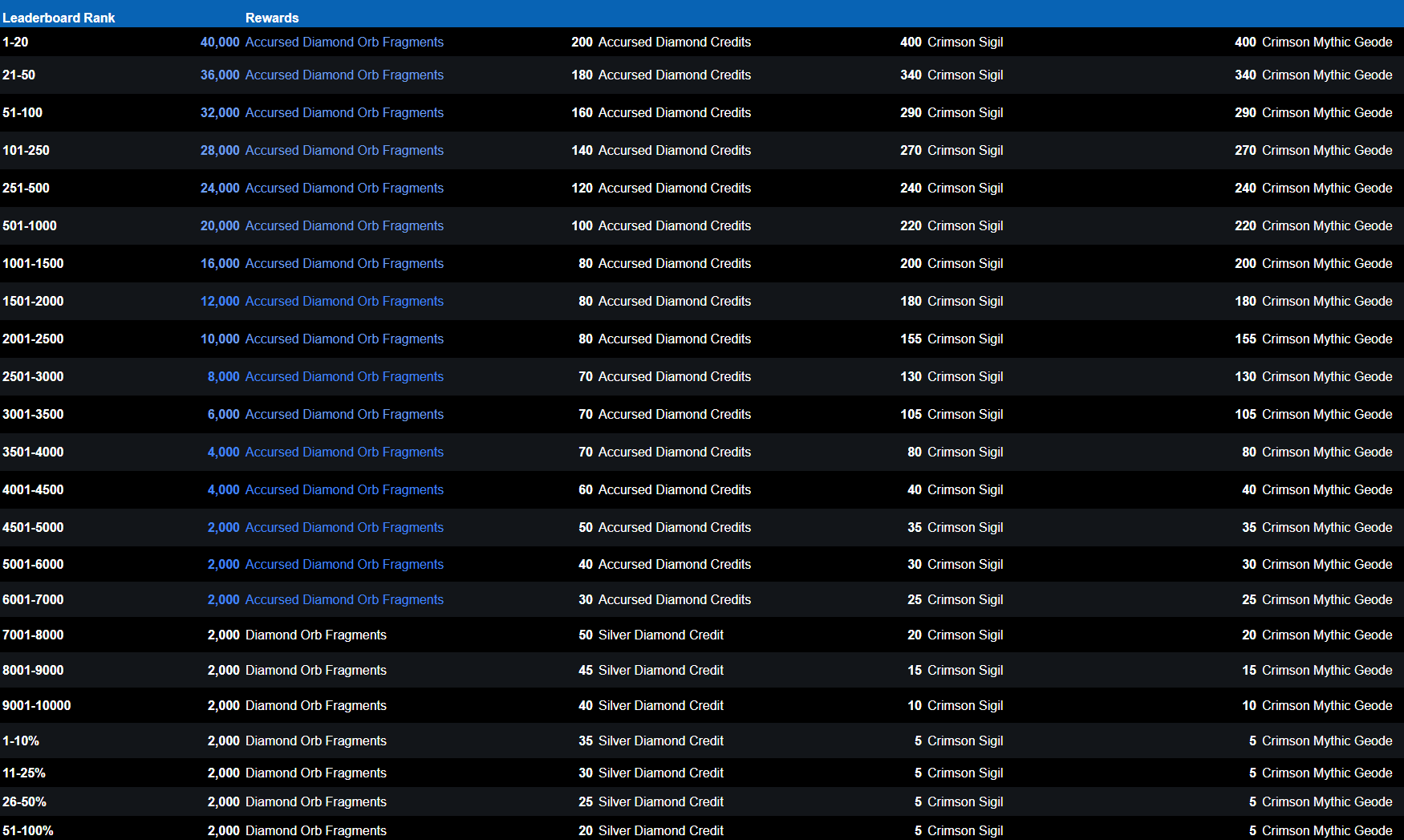Click the 8,000 Accursed Diamond Orb Fragments link

tap(343, 377)
